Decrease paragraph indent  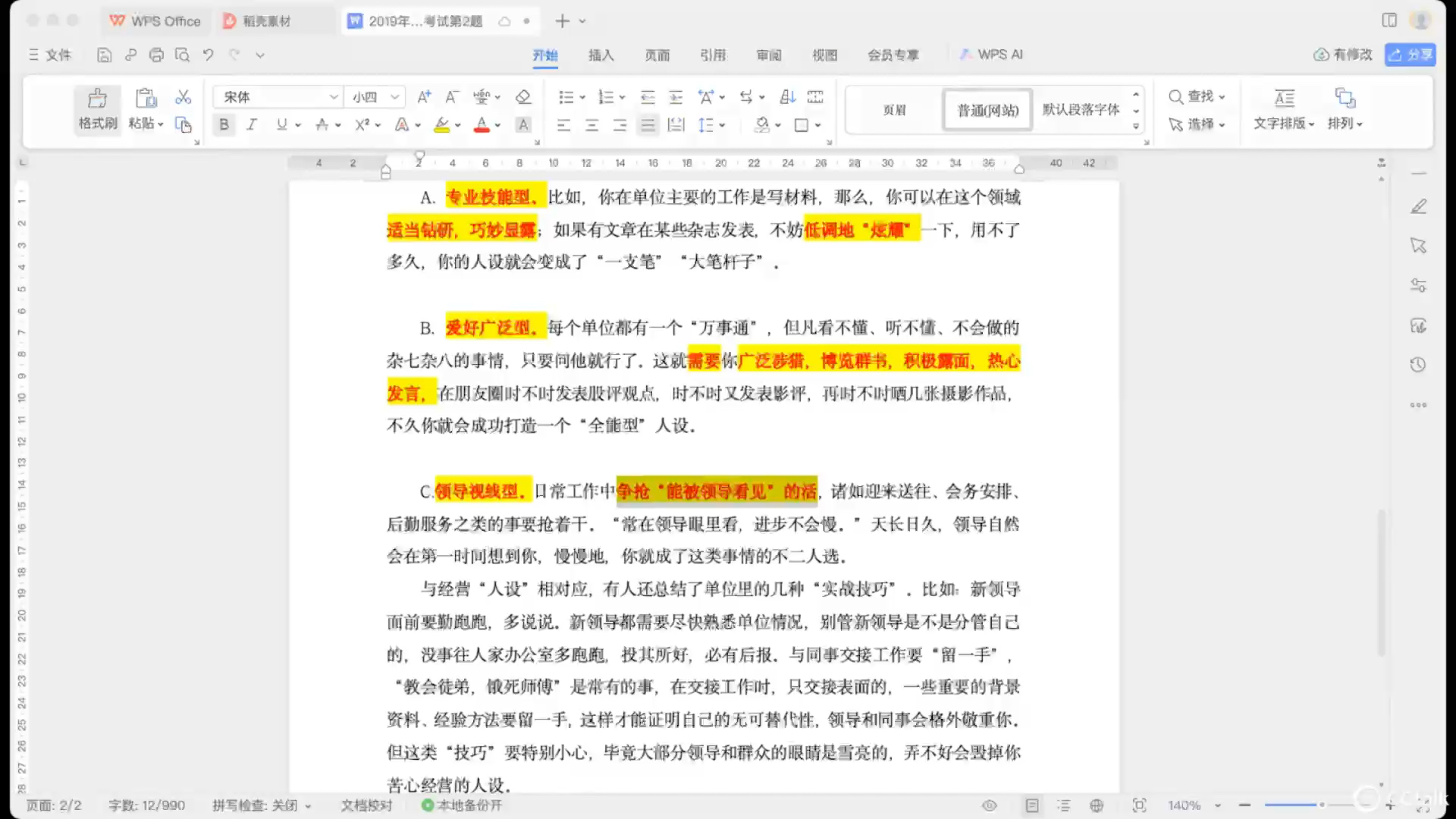tap(648, 97)
